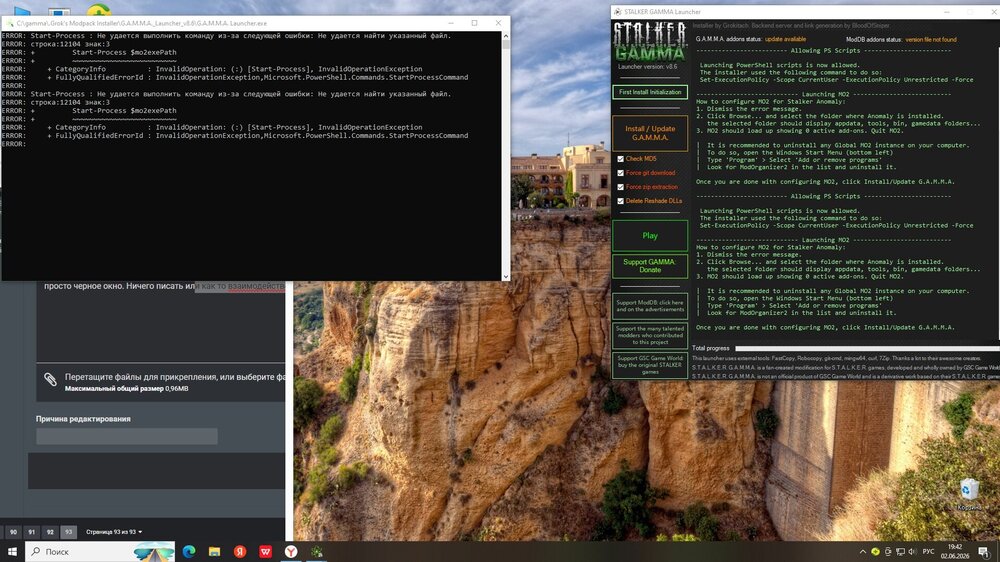Click the Windows search box
This screenshot has width=1000, height=562.
pyautogui.click(x=100, y=552)
